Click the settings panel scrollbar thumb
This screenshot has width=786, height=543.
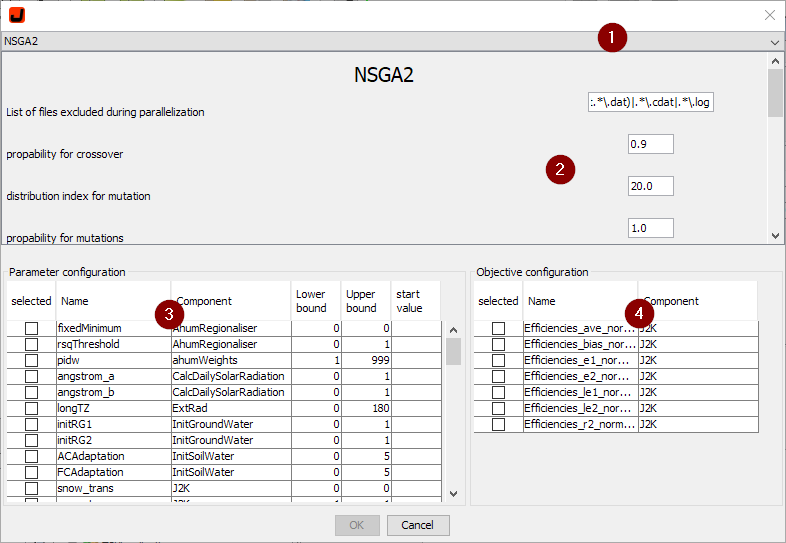(775, 93)
